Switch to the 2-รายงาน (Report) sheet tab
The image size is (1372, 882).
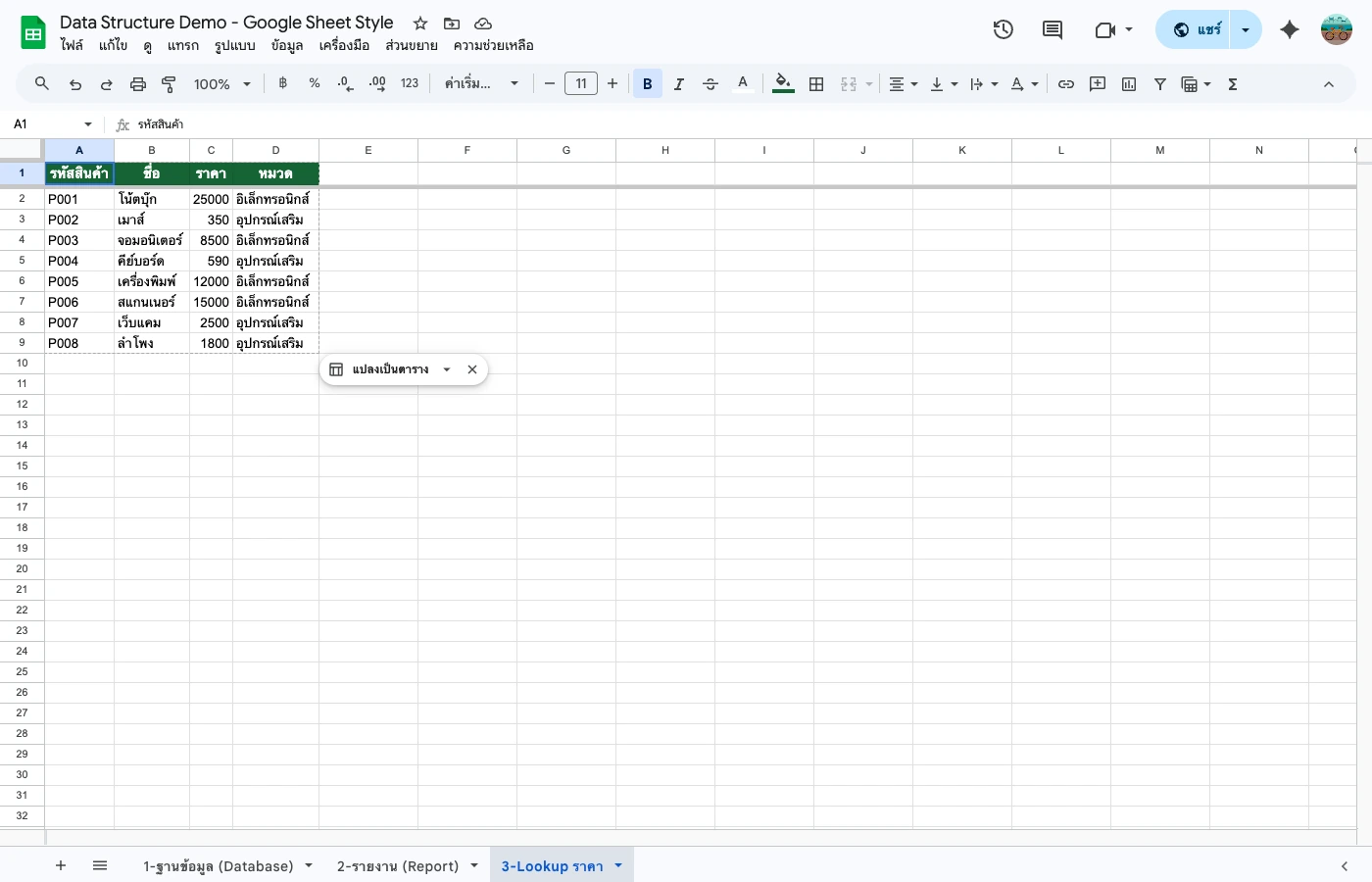click(397, 865)
